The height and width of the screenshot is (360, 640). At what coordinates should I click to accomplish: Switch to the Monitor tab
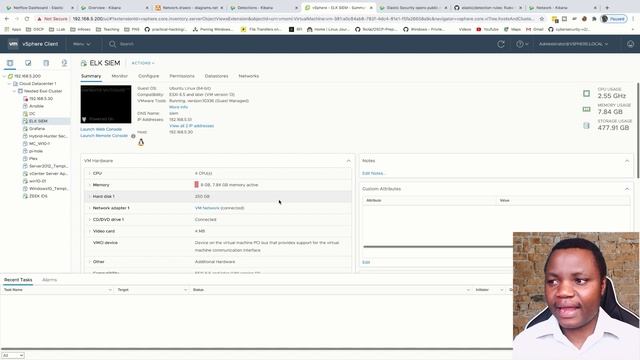(x=120, y=76)
